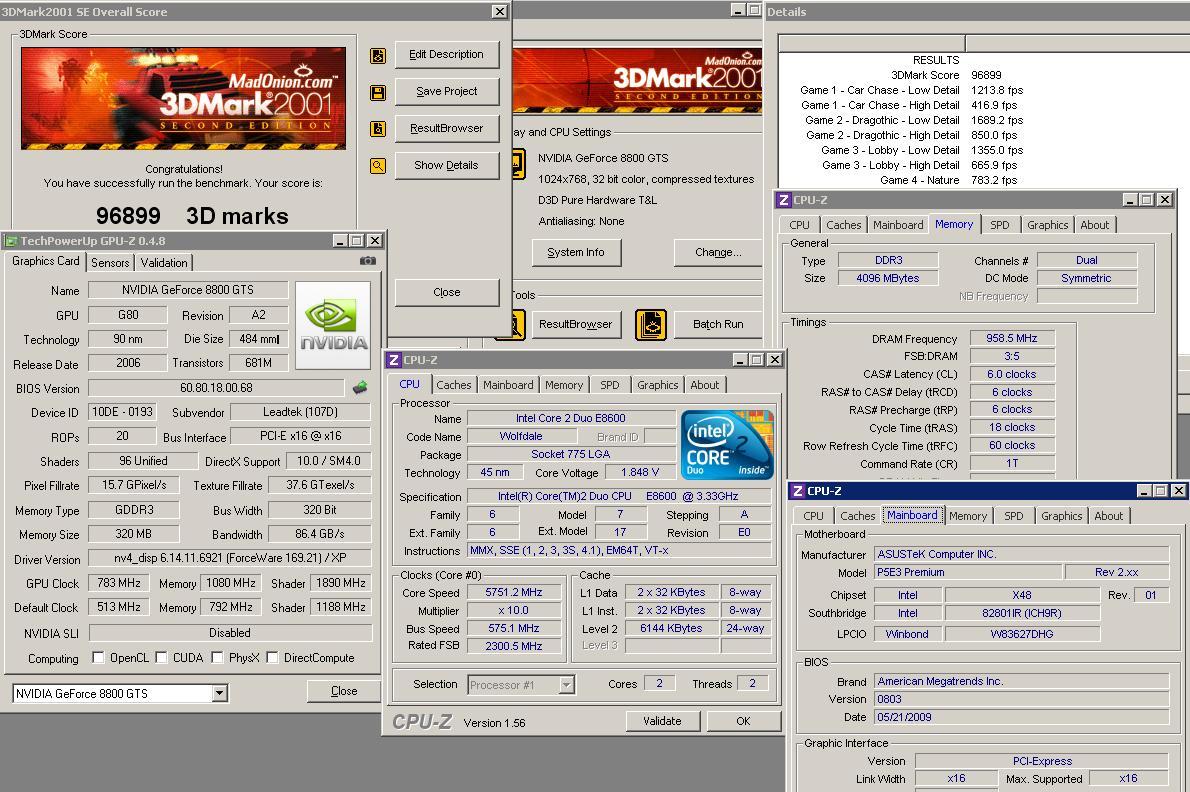Enable the OpenCL checkbox

(x=98, y=657)
